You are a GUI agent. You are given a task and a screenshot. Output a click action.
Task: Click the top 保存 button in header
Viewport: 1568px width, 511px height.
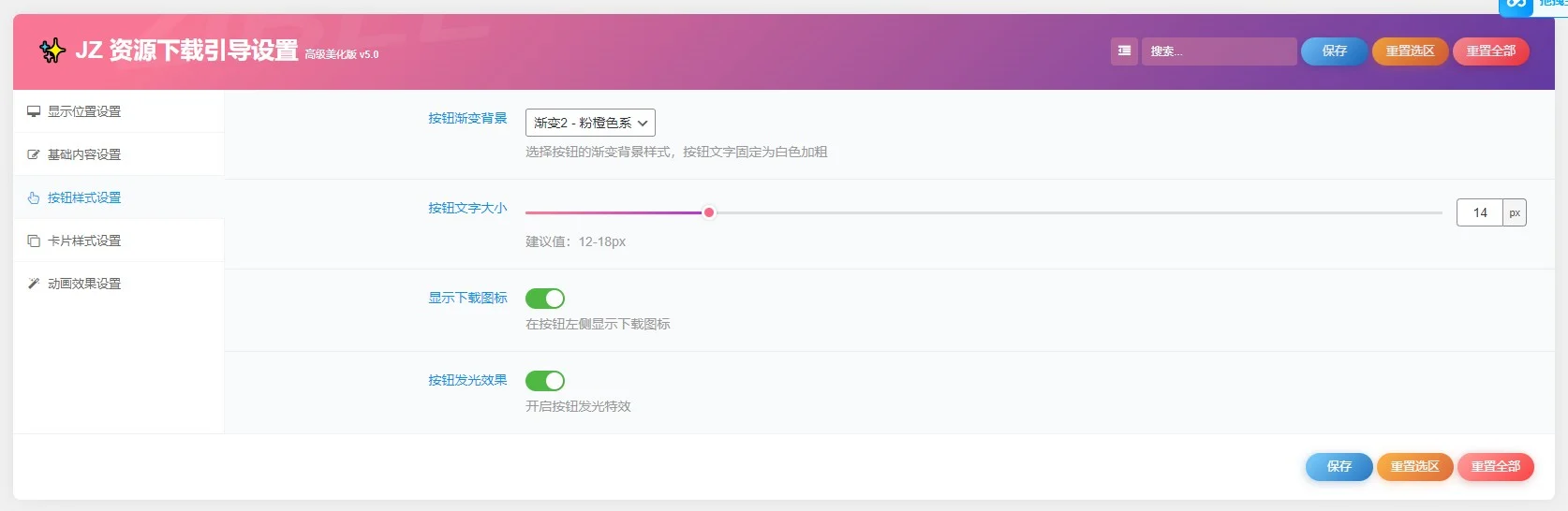click(1335, 51)
